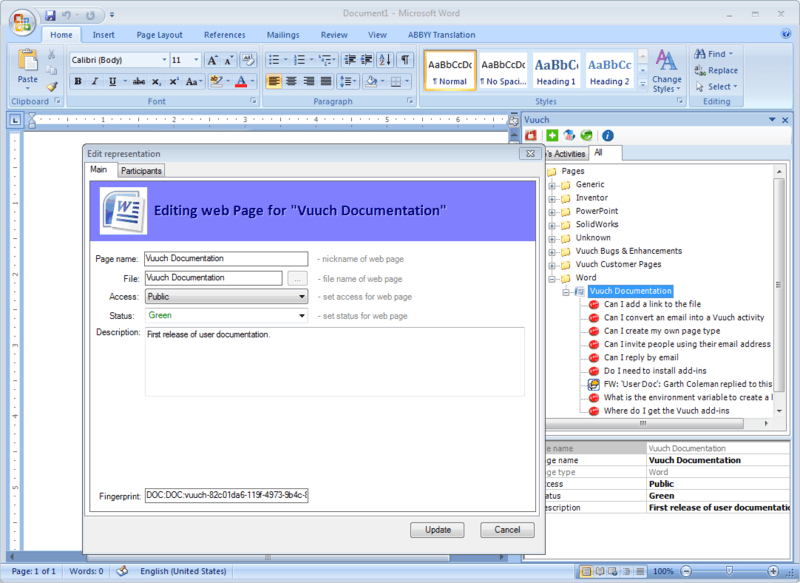The image size is (800, 583).
Task: Click the Fingerprint field
Action: click(x=227, y=495)
